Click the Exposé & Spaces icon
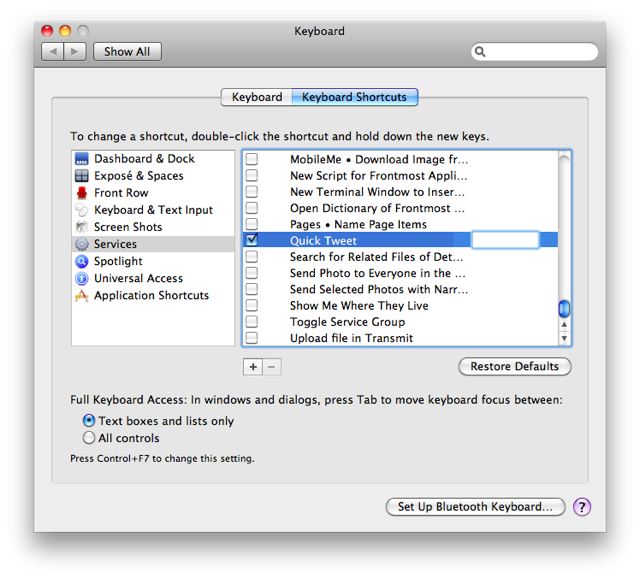The width and height of the screenshot is (640, 579). [x=82, y=176]
